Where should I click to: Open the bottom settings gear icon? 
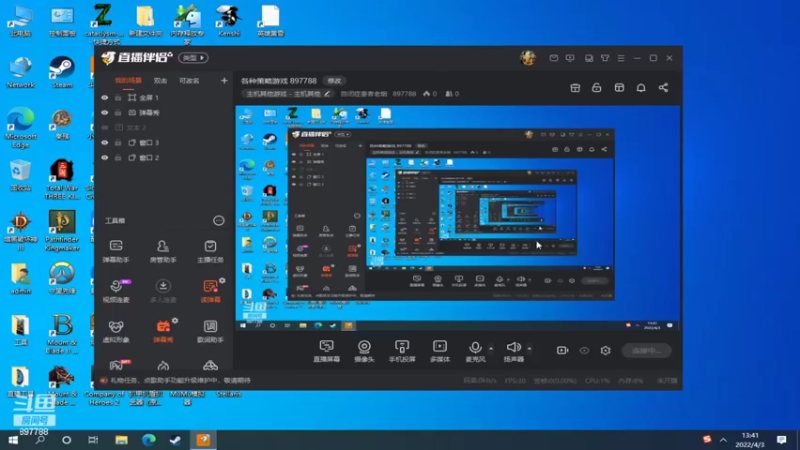pyautogui.click(x=606, y=351)
